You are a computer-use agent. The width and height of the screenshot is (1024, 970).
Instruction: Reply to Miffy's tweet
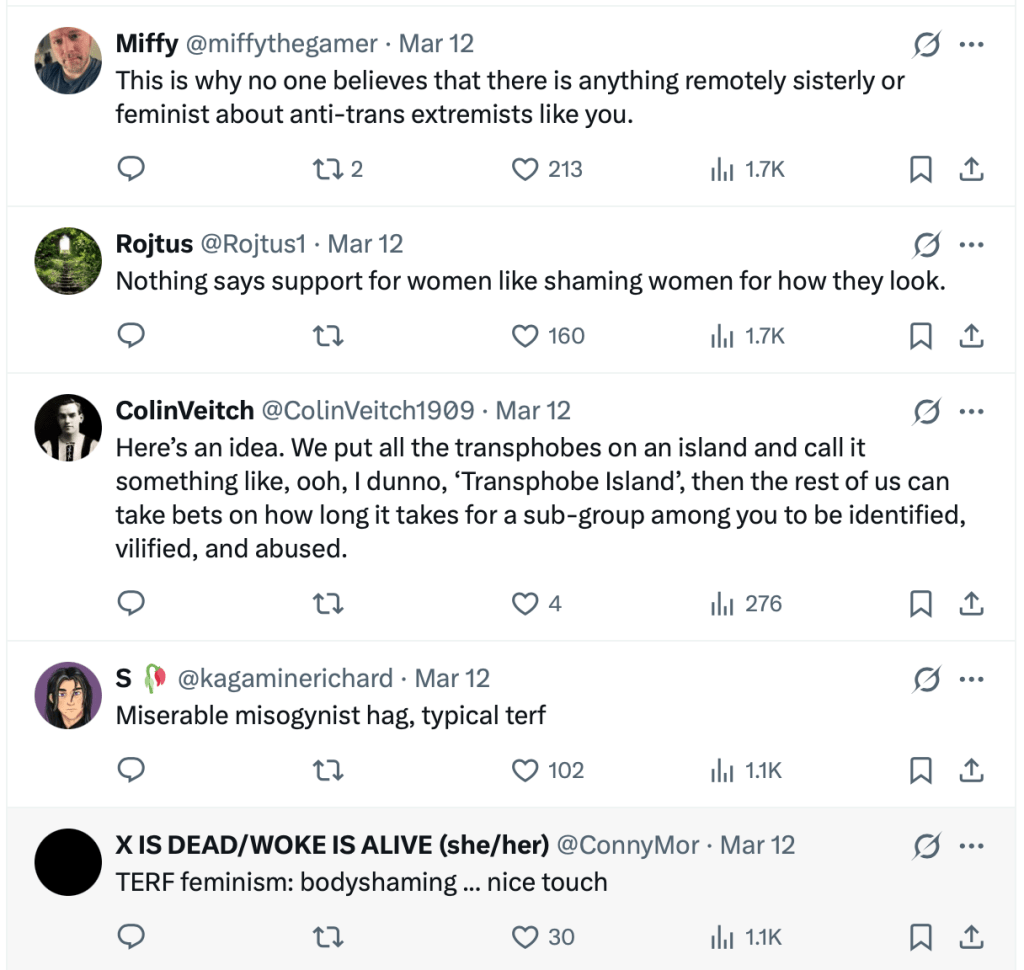tap(132, 170)
